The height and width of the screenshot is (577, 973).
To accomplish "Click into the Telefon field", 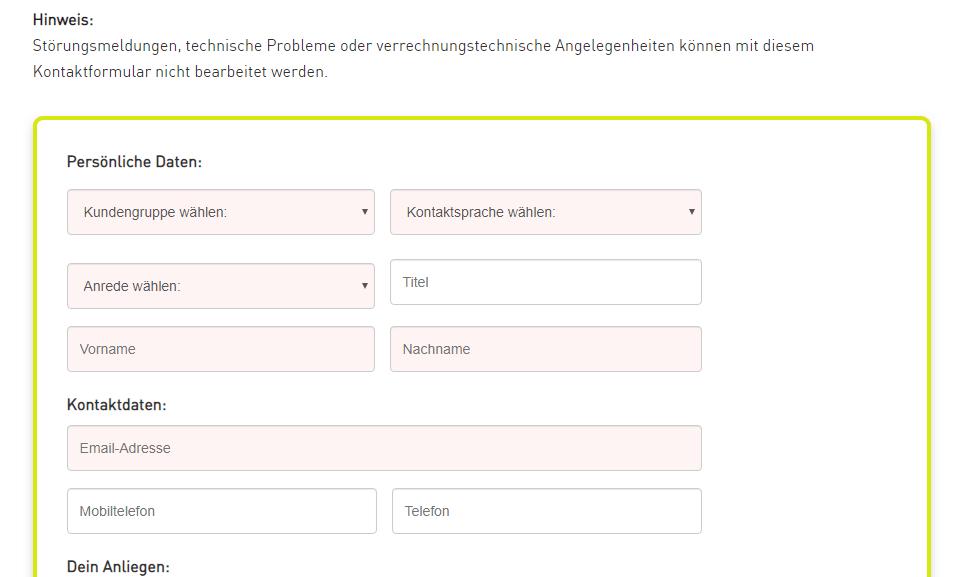I will [547, 511].
